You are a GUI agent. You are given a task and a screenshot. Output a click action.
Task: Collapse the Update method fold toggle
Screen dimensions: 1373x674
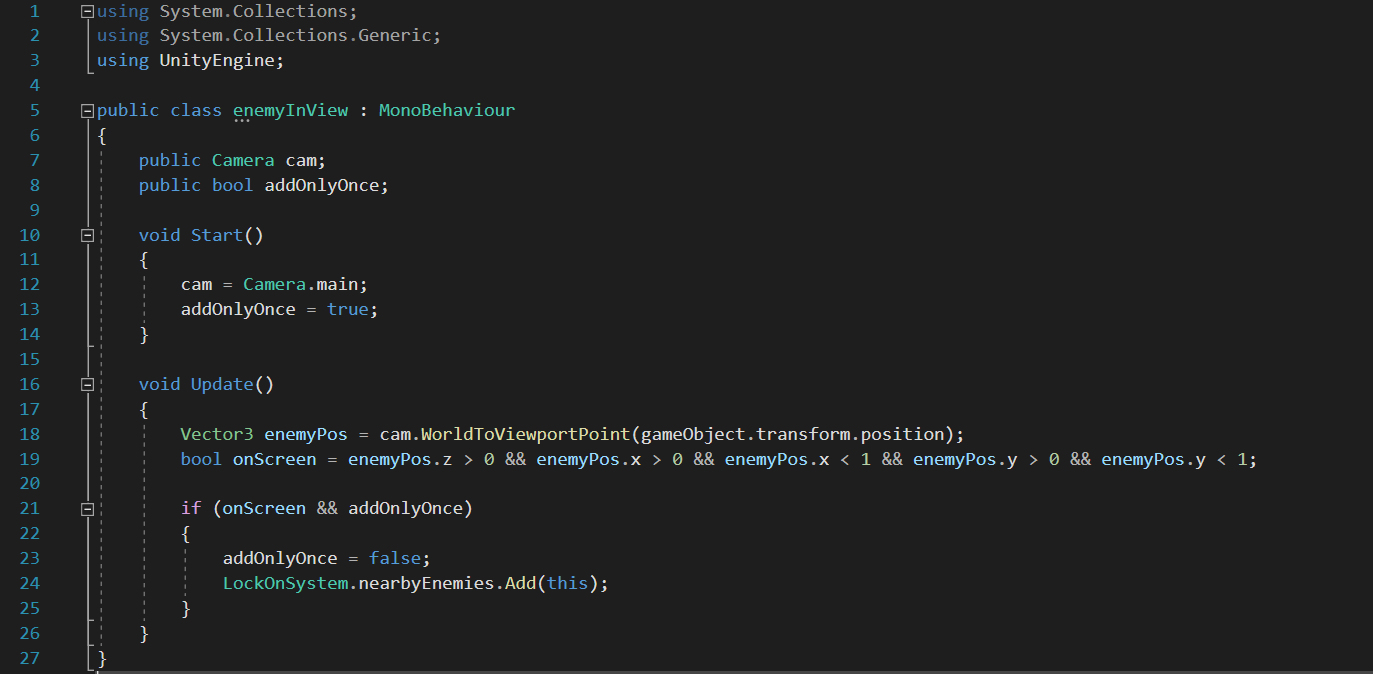(88, 385)
